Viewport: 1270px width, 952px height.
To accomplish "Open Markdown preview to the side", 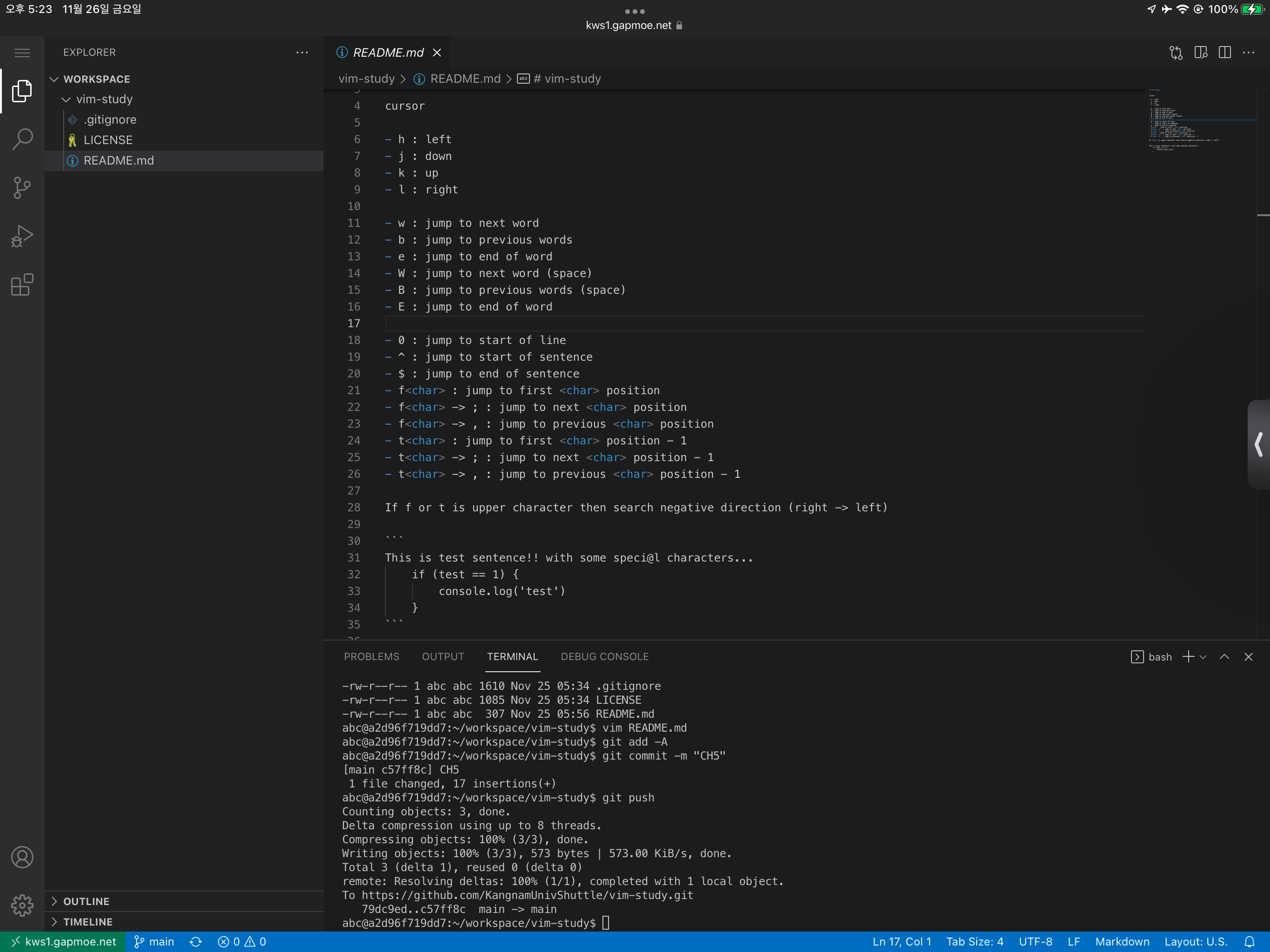I will click(1201, 53).
